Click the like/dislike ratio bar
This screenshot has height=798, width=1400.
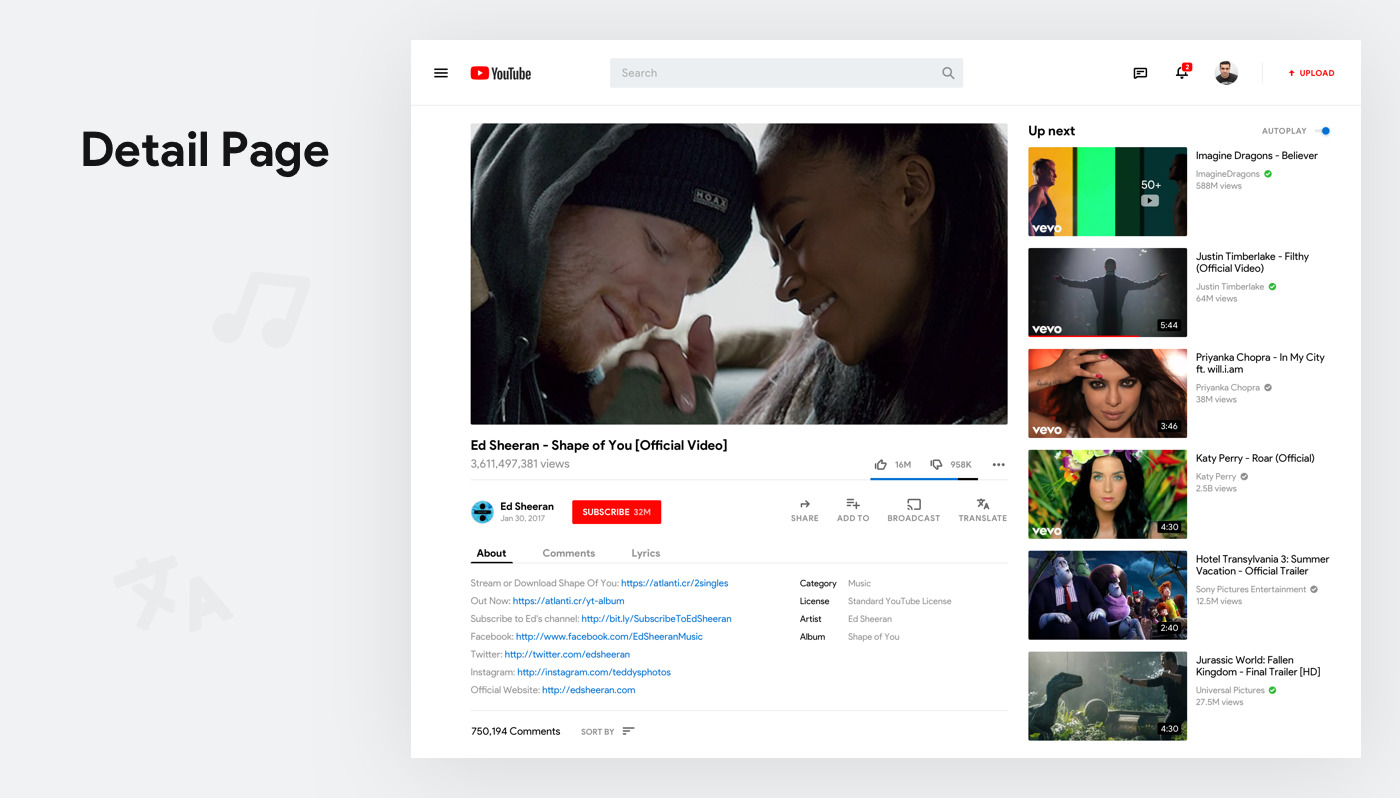(924, 479)
